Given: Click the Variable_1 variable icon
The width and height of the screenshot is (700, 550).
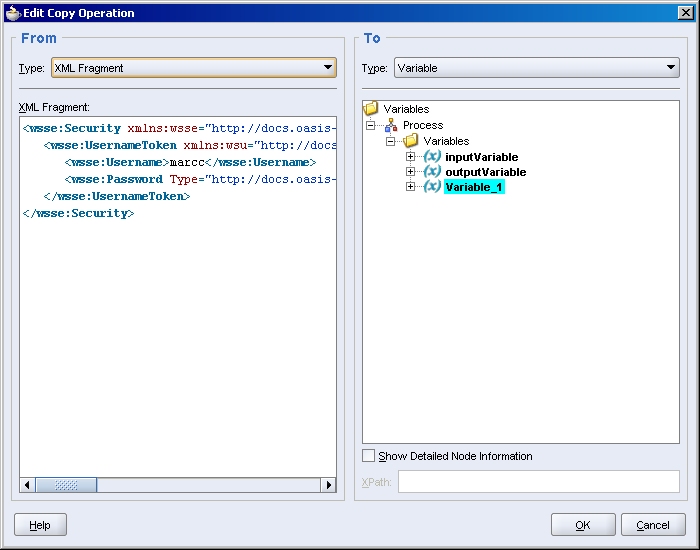Looking at the screenshot, I should pos(432,187).
